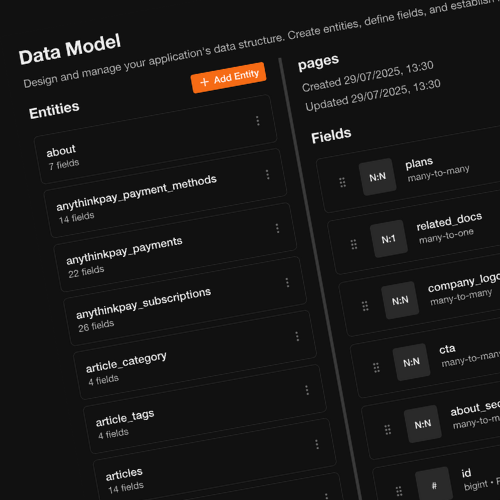500x500 pixels.
Task: Click the Add Entity button
Action: click(x=229, y=78)
